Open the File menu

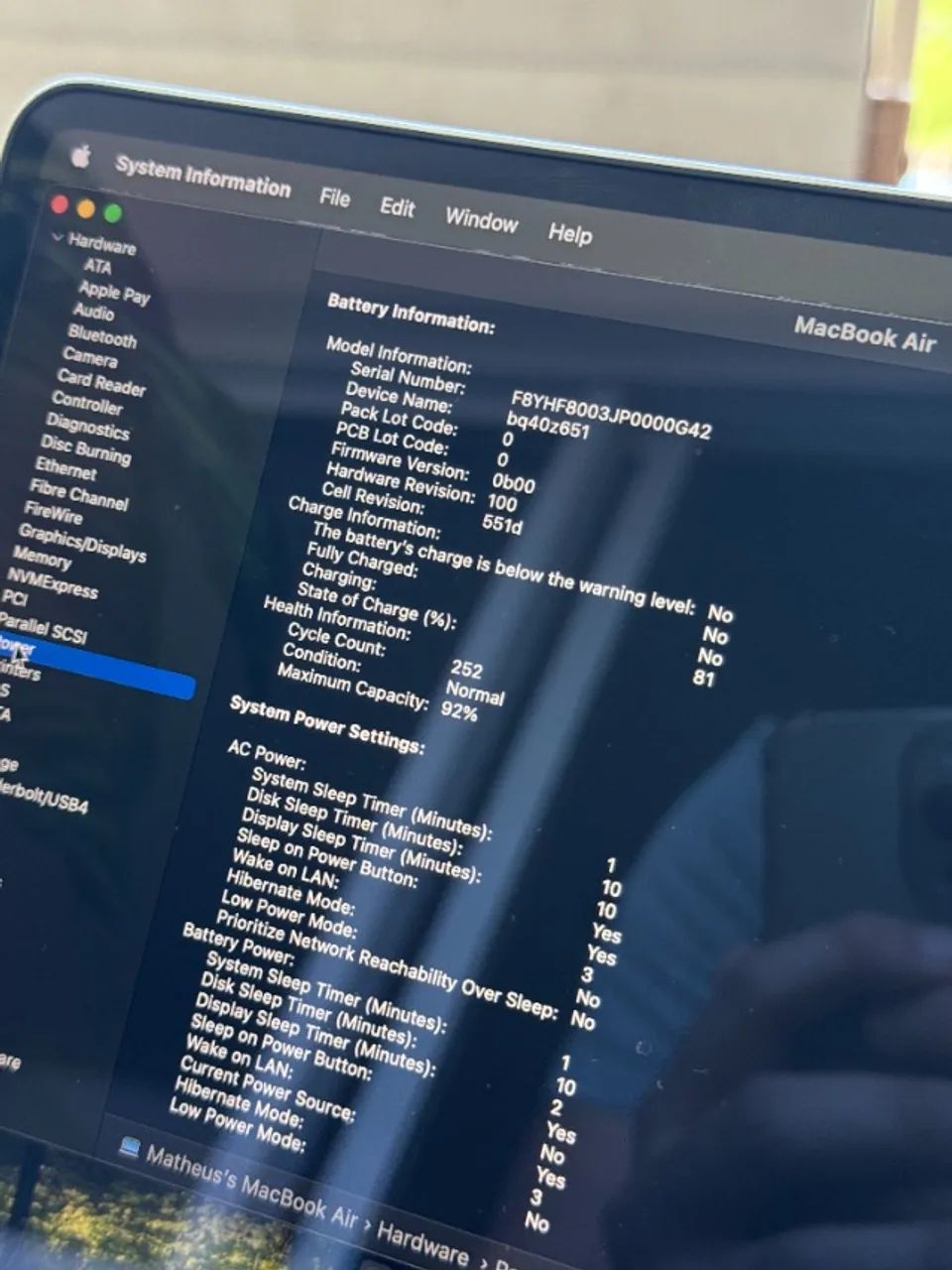click(x=335, y=197)
